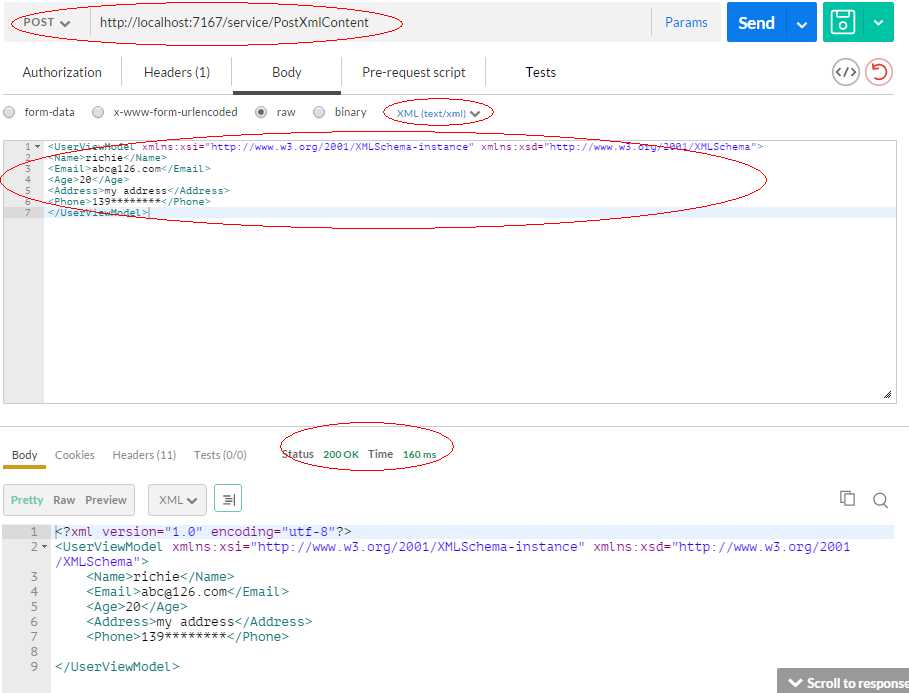The image size is (909, 693).
Task: Toggle the response line wrap icon
Action: pos(228,499)
